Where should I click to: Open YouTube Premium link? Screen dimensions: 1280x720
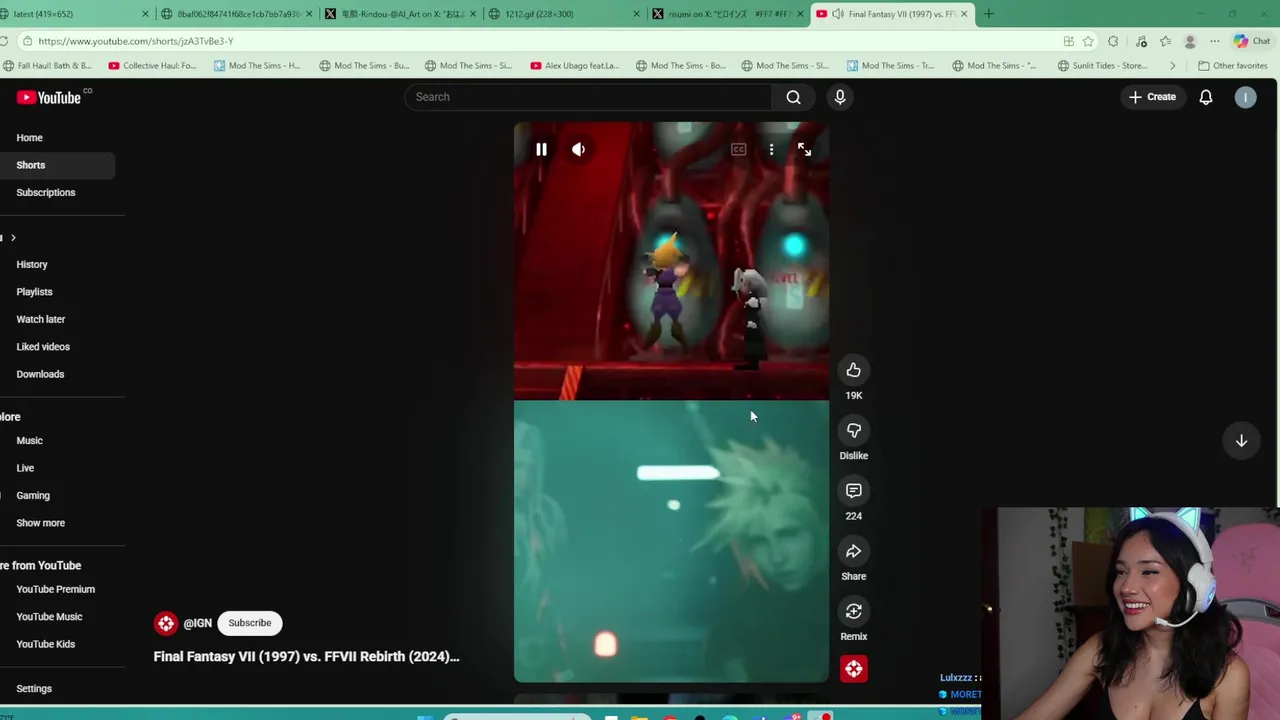coord(55,590)
